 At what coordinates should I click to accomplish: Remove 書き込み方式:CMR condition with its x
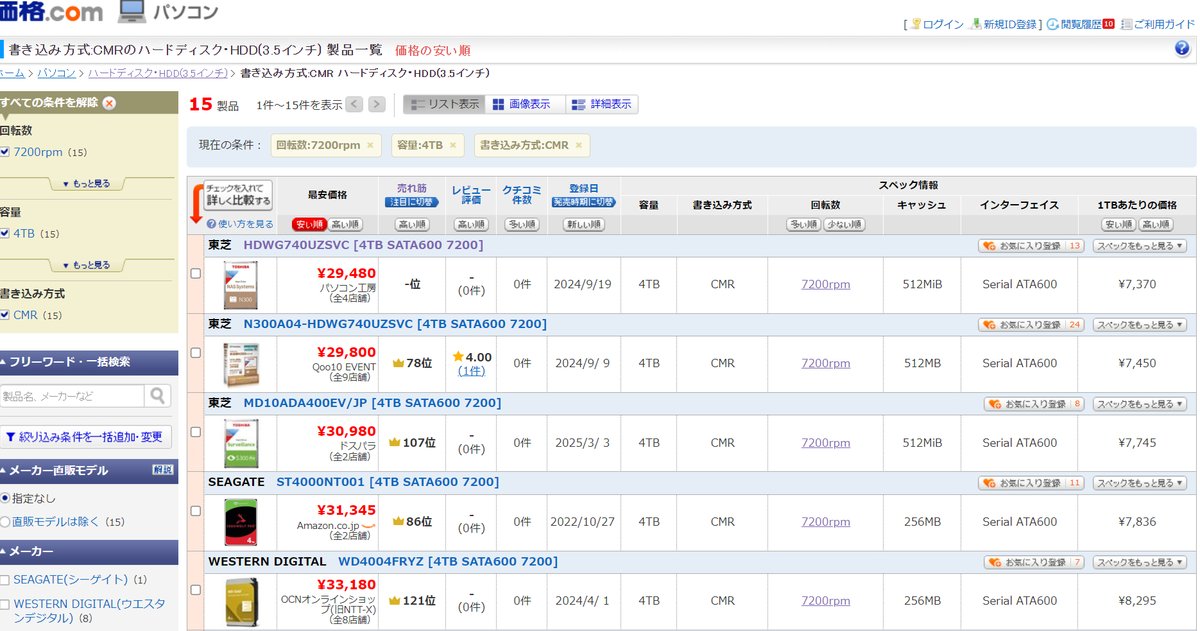tap(577, 145)
